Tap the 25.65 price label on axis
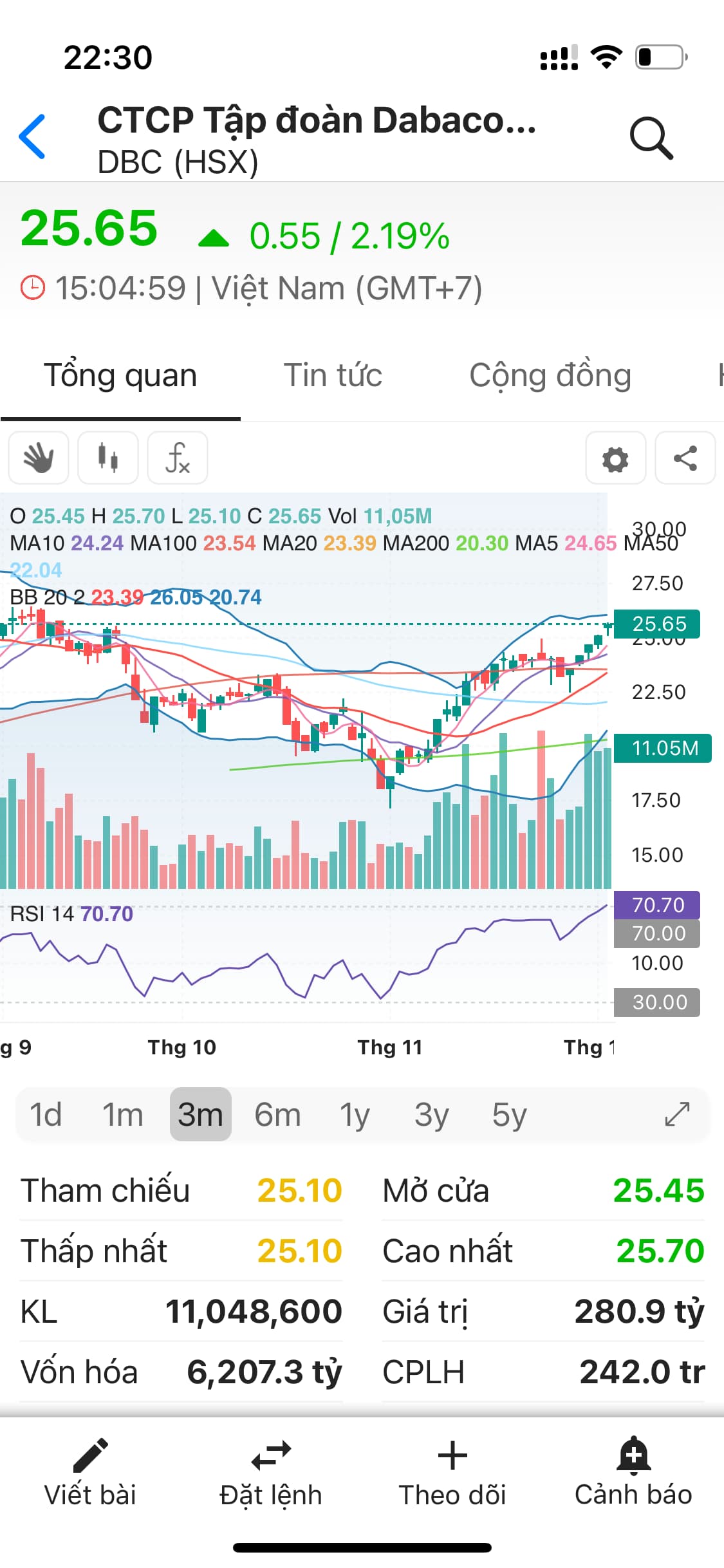 pos(658,624)
